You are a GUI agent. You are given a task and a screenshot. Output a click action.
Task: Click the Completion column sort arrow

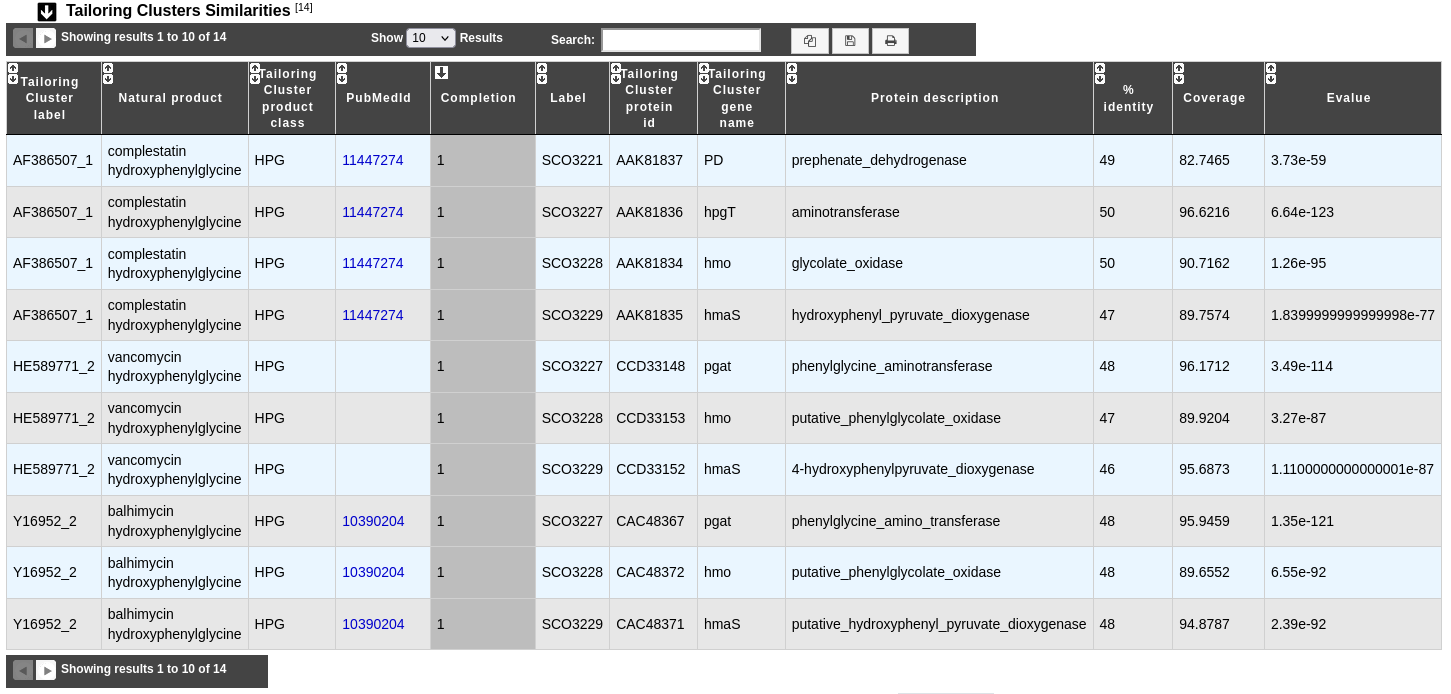441,72
